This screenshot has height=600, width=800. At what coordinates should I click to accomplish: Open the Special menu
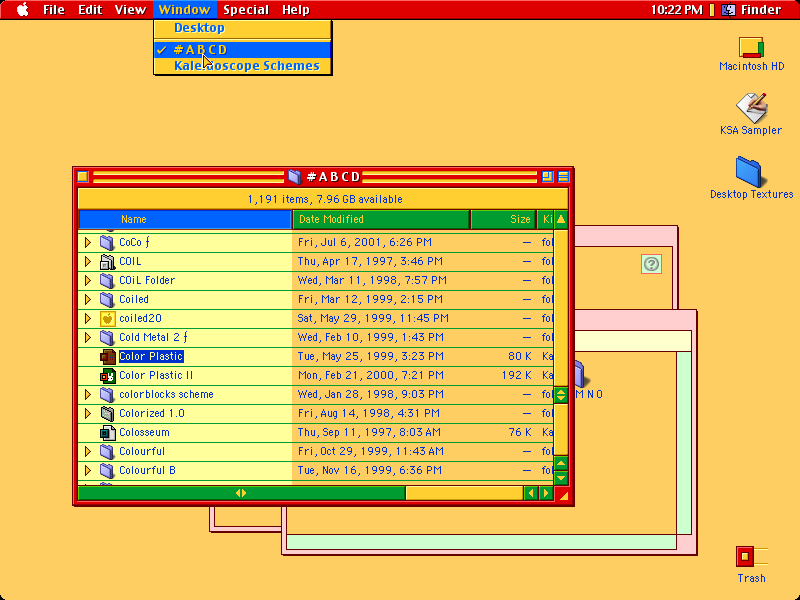(x=245, y=9)
